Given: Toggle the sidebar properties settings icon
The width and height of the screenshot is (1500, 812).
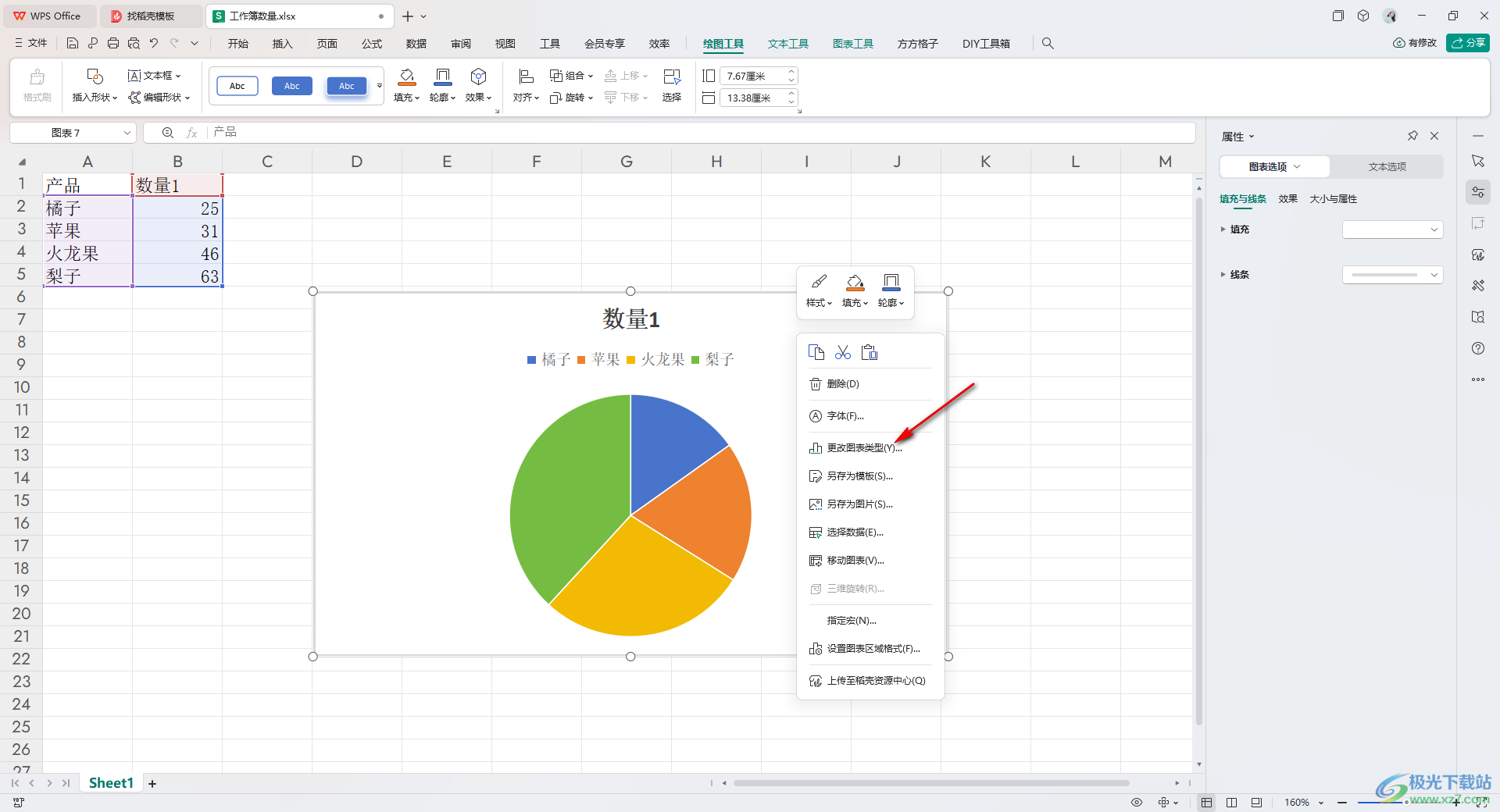Looking at the screenshot, I should pyautogui.click(x=1478, y=192).
